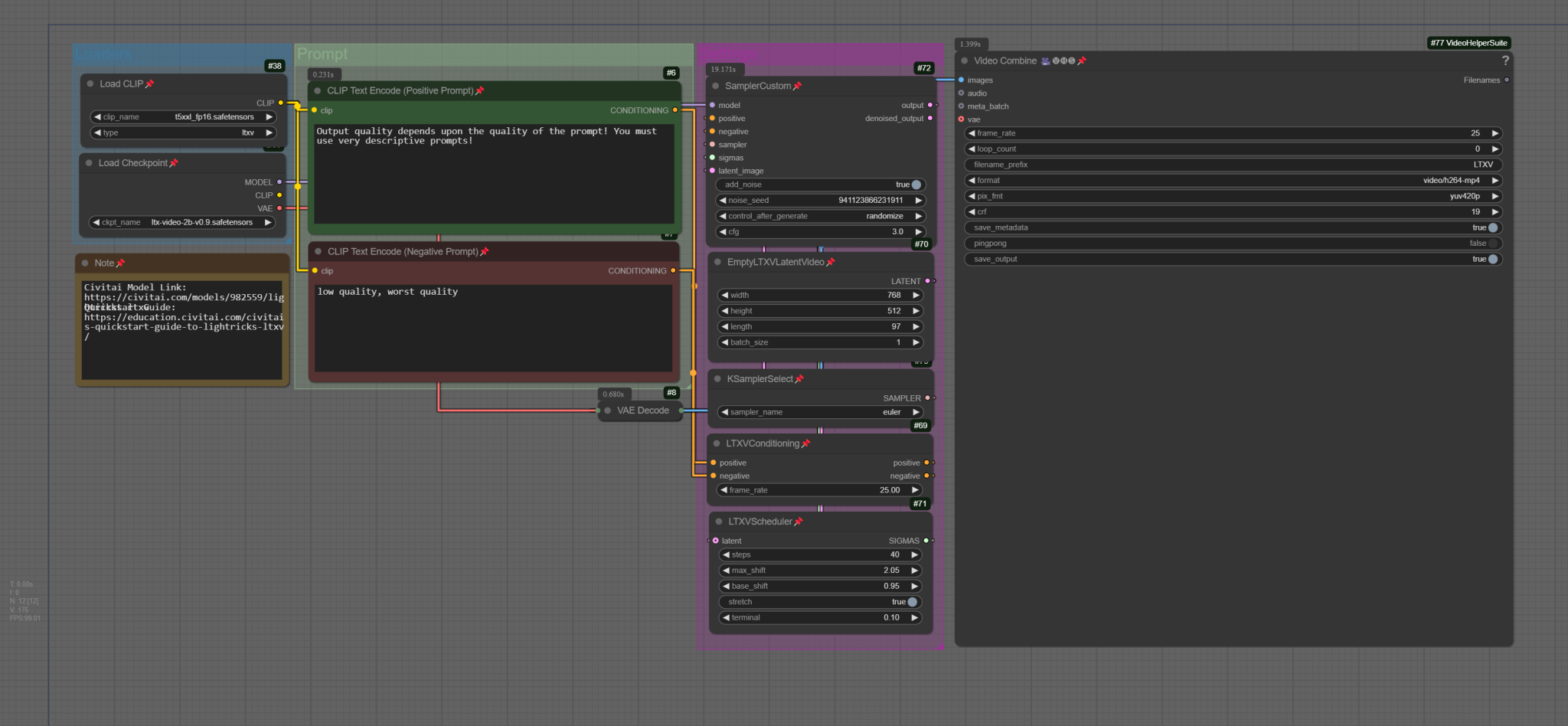Collapse the SamplerCustom node via its dot
Screen dimensions: 1568x726
pos(716,87)
